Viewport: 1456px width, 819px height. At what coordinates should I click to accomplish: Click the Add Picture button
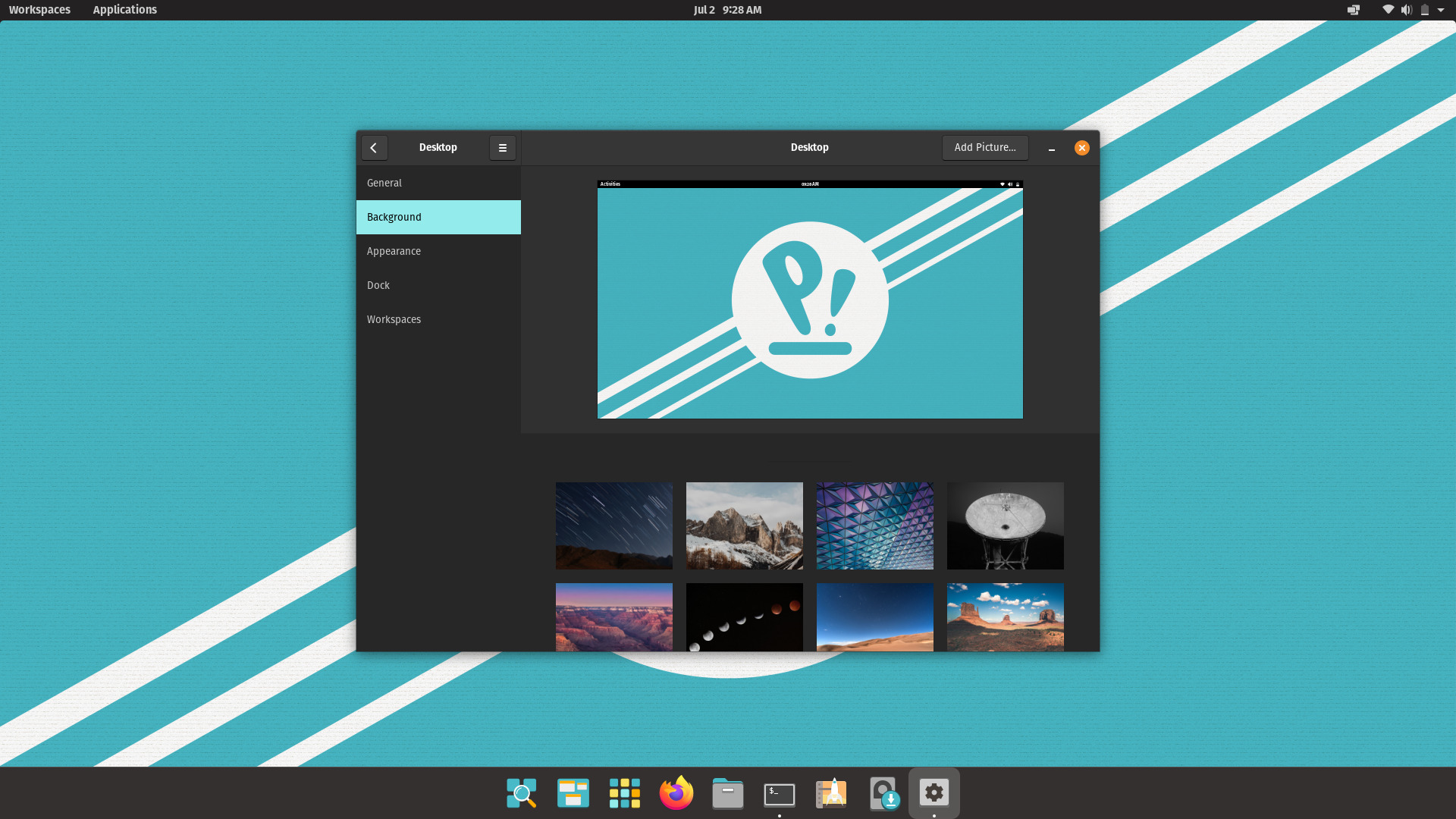pyautogui.click(x=985, y=147)
